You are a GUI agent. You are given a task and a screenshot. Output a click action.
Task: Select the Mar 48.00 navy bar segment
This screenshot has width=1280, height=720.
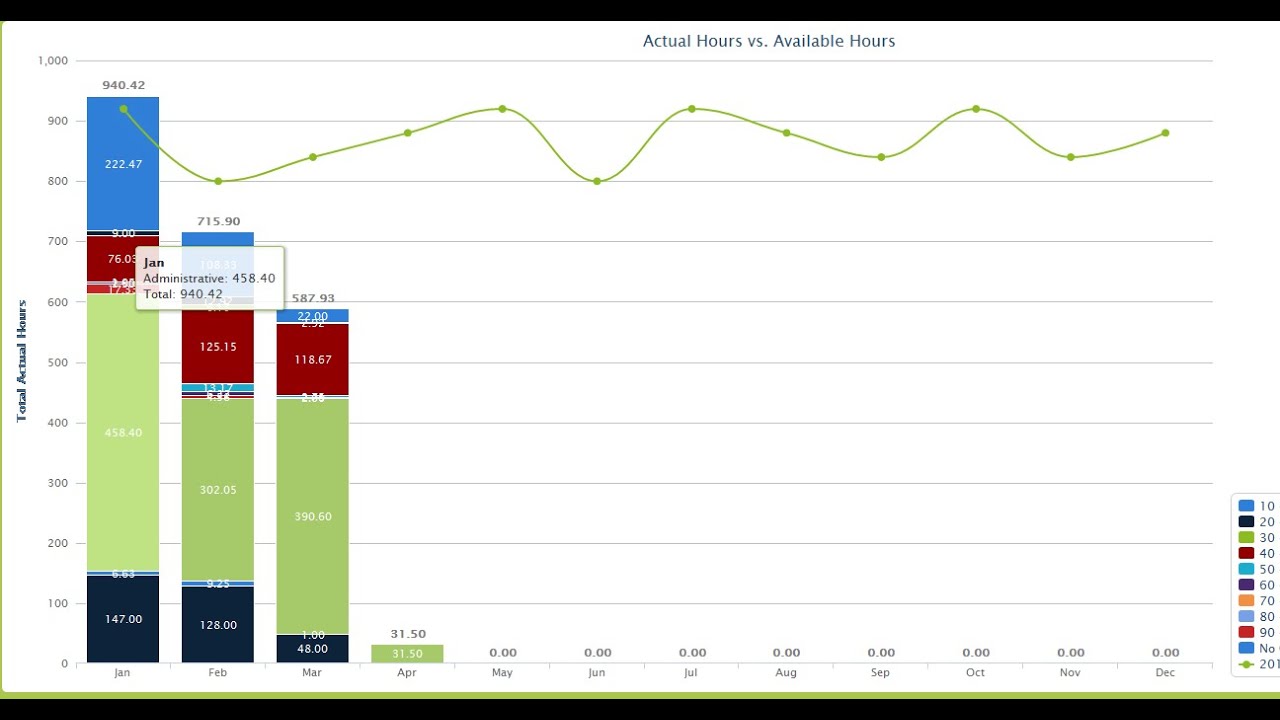coord(313,649)
